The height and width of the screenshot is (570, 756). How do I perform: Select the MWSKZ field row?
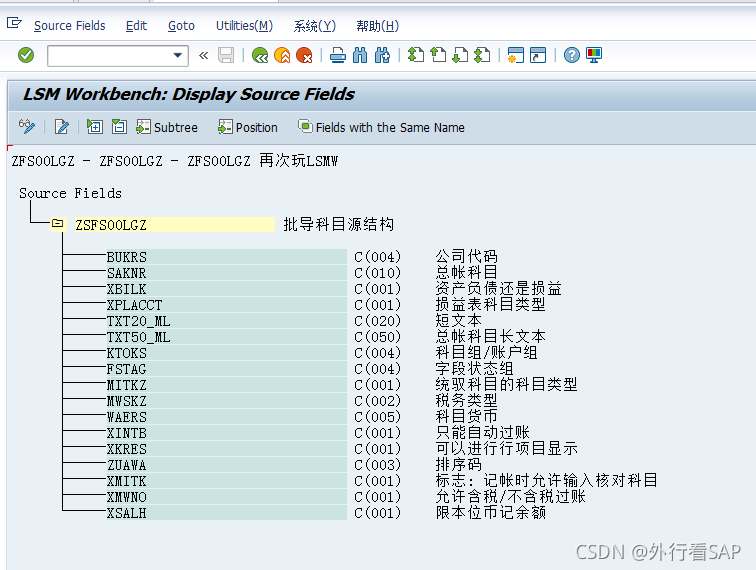click(x=227, y=401)
